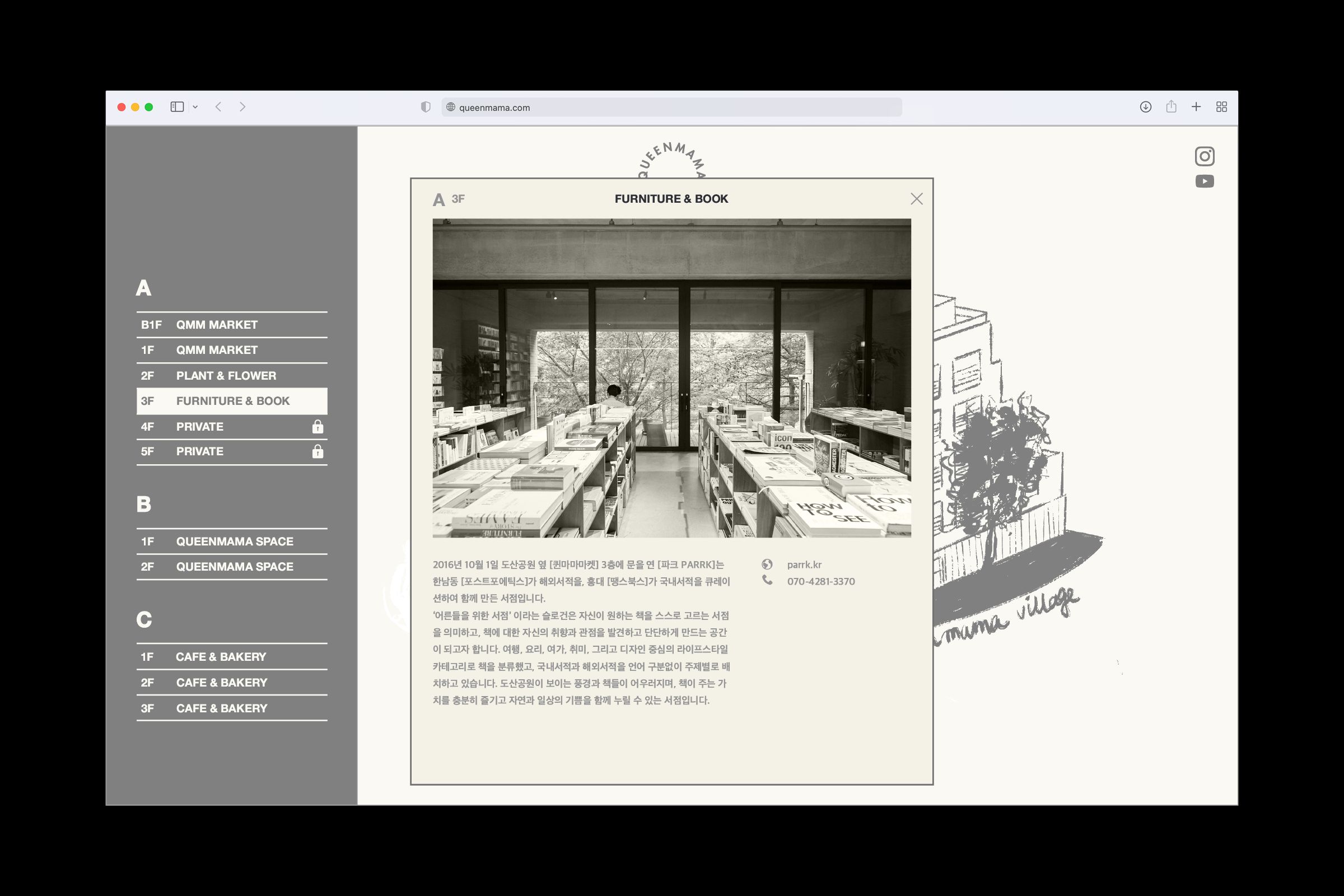The height and width of the screenshot is (896, 1344).
Task: Go back to previous page
Action: [218, 107]
